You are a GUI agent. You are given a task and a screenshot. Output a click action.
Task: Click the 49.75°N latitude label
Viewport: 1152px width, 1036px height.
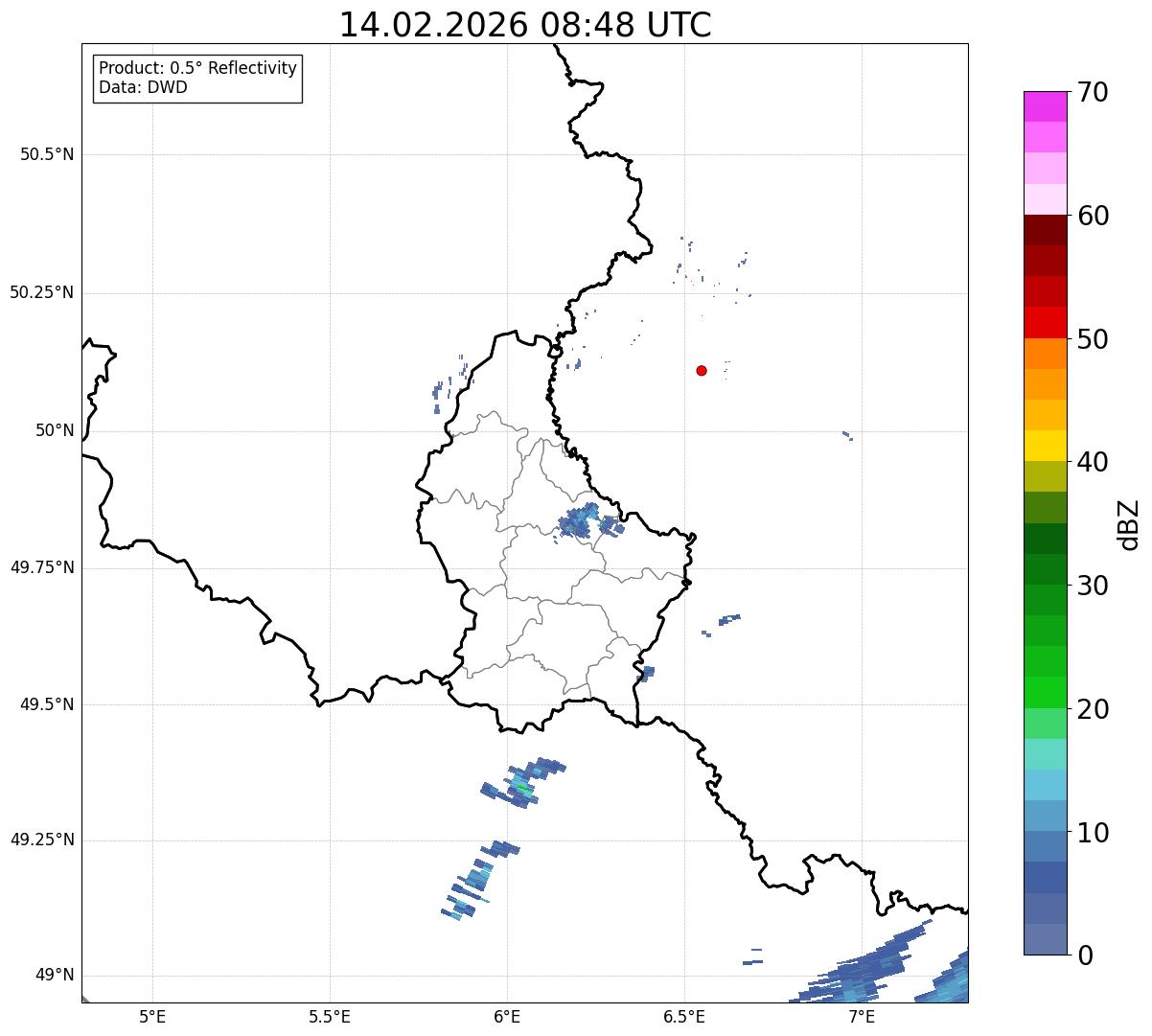click(41, 567)
